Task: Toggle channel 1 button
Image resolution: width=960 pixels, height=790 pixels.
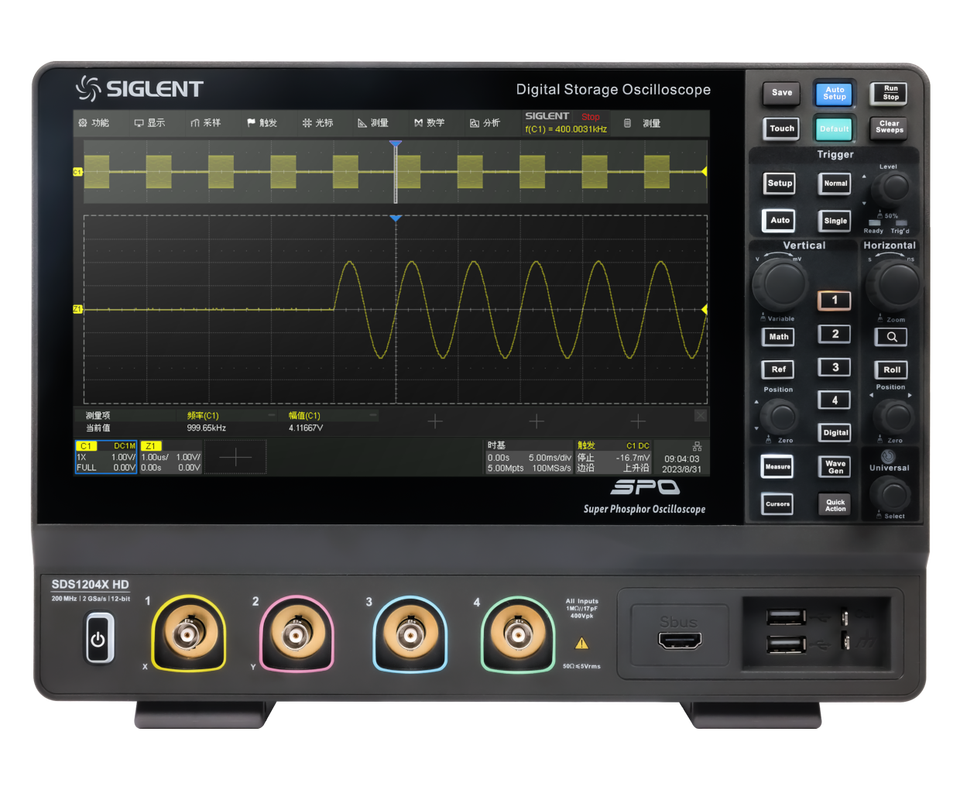Action: point(834,300)
